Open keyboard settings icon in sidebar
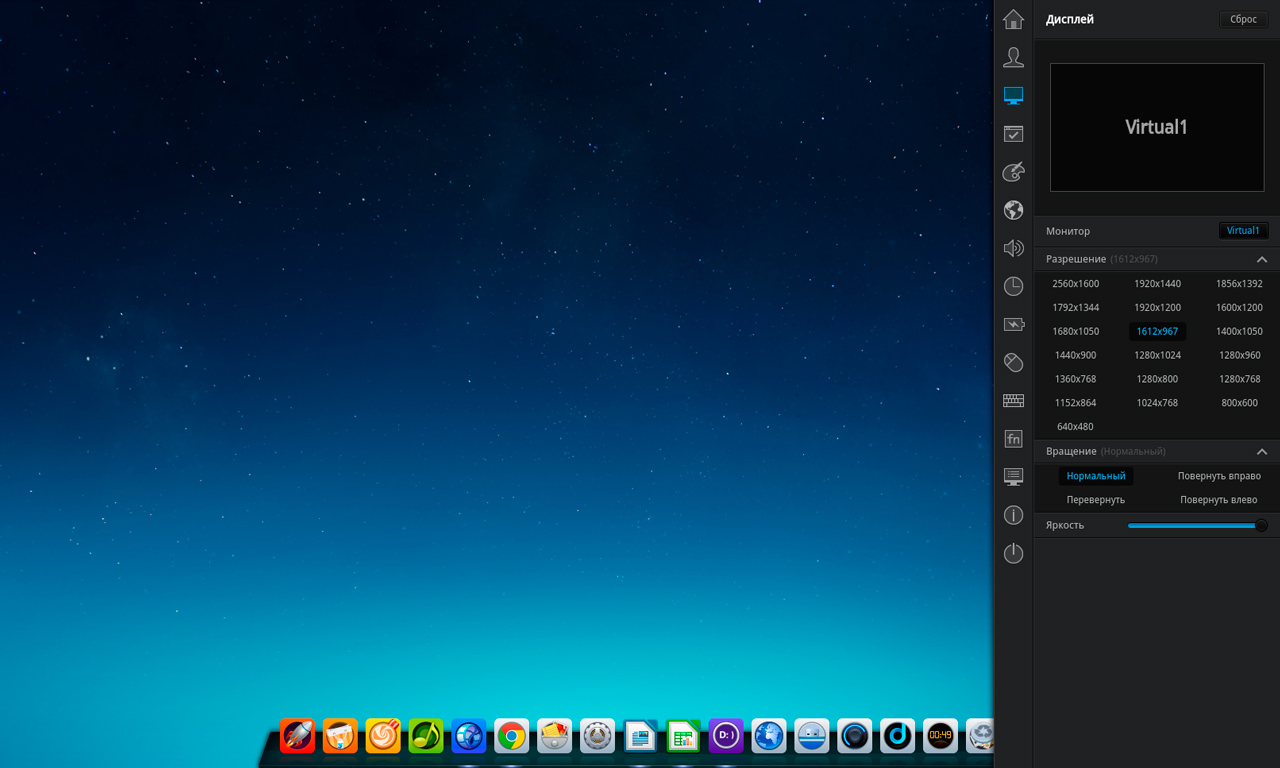The height and width of the screenshot is (768, 1280). pos(1013,400)
